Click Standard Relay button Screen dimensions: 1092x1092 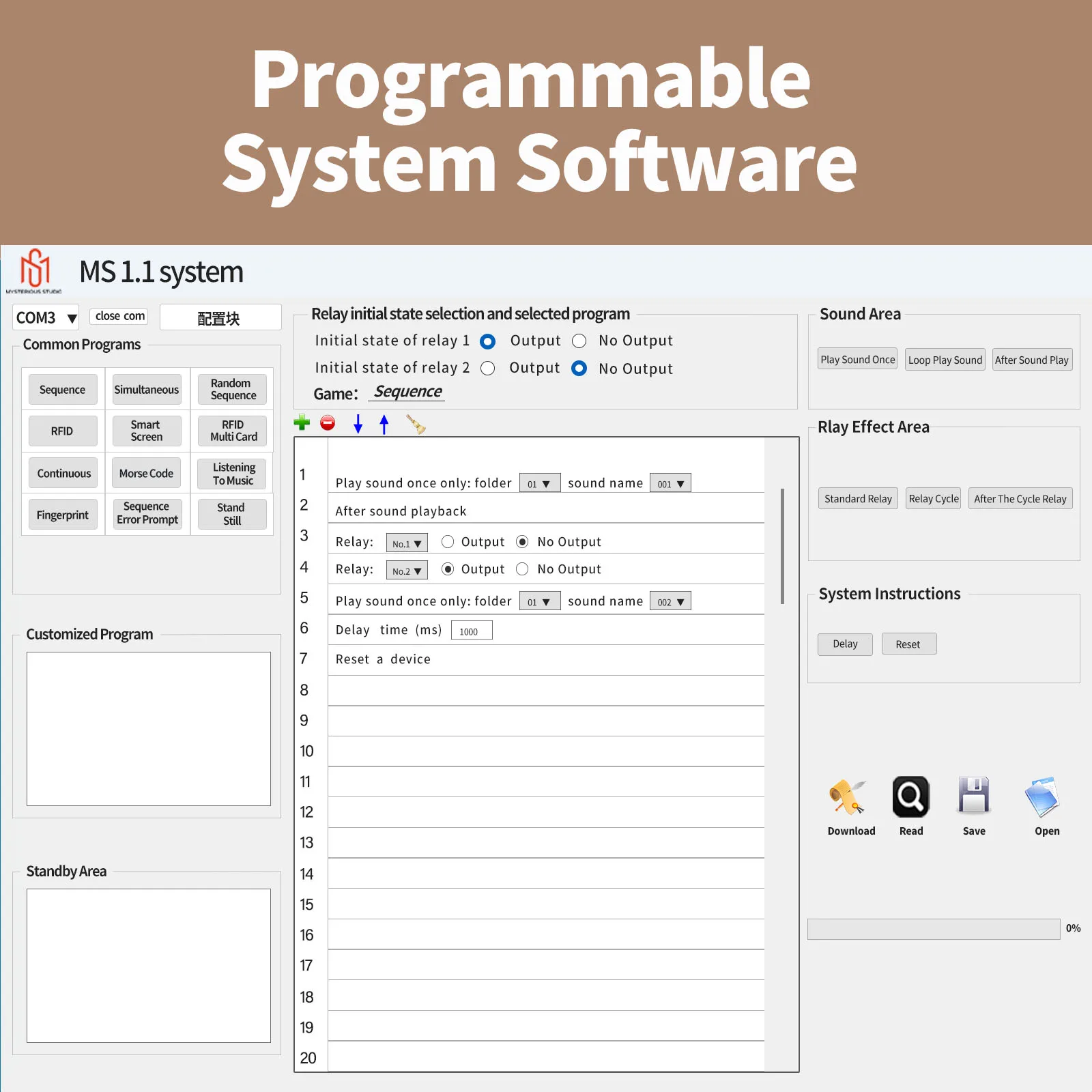pos(858,499)
